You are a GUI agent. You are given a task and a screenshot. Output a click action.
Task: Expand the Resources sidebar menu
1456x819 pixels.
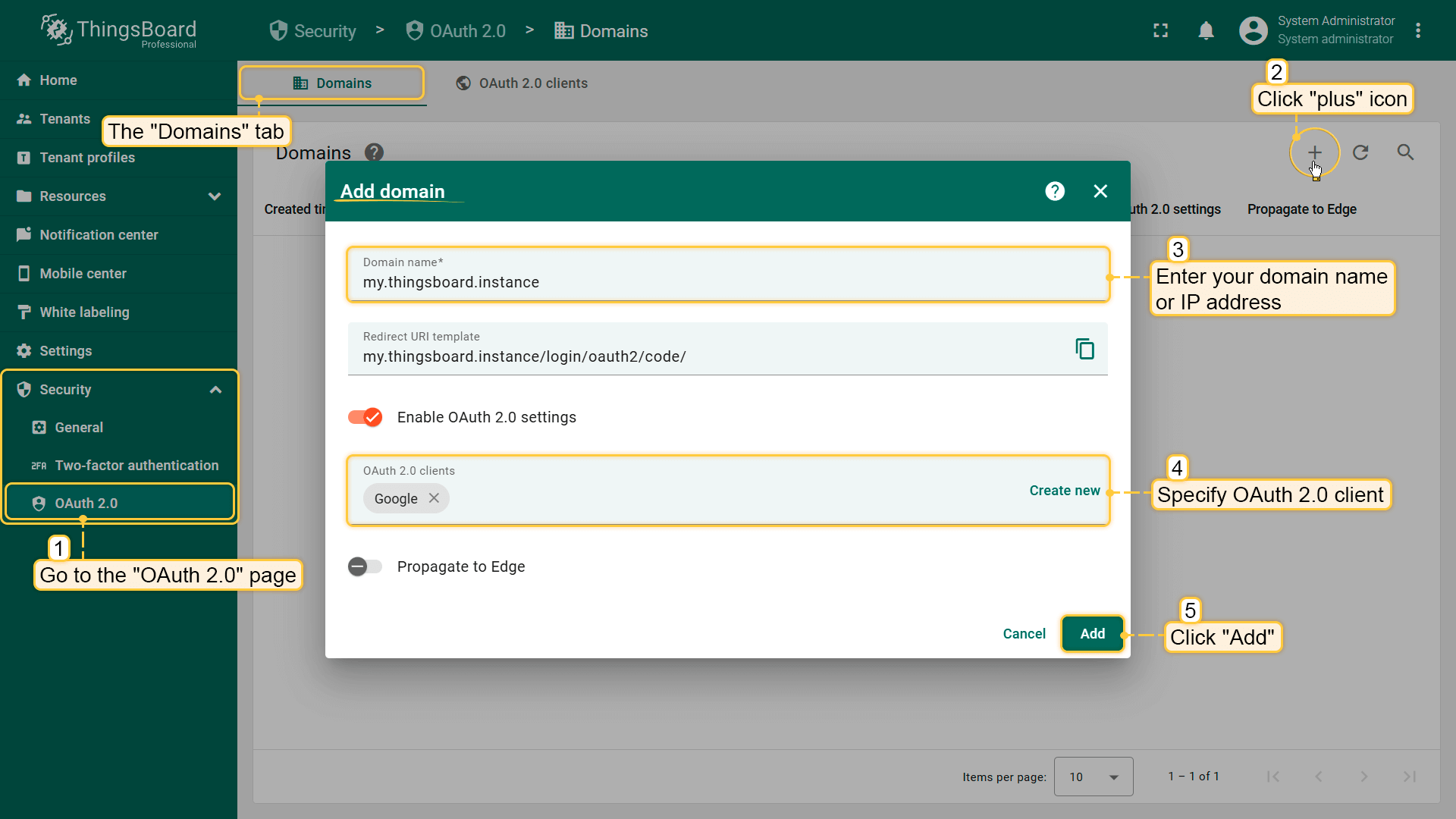[x=215, y=196]
